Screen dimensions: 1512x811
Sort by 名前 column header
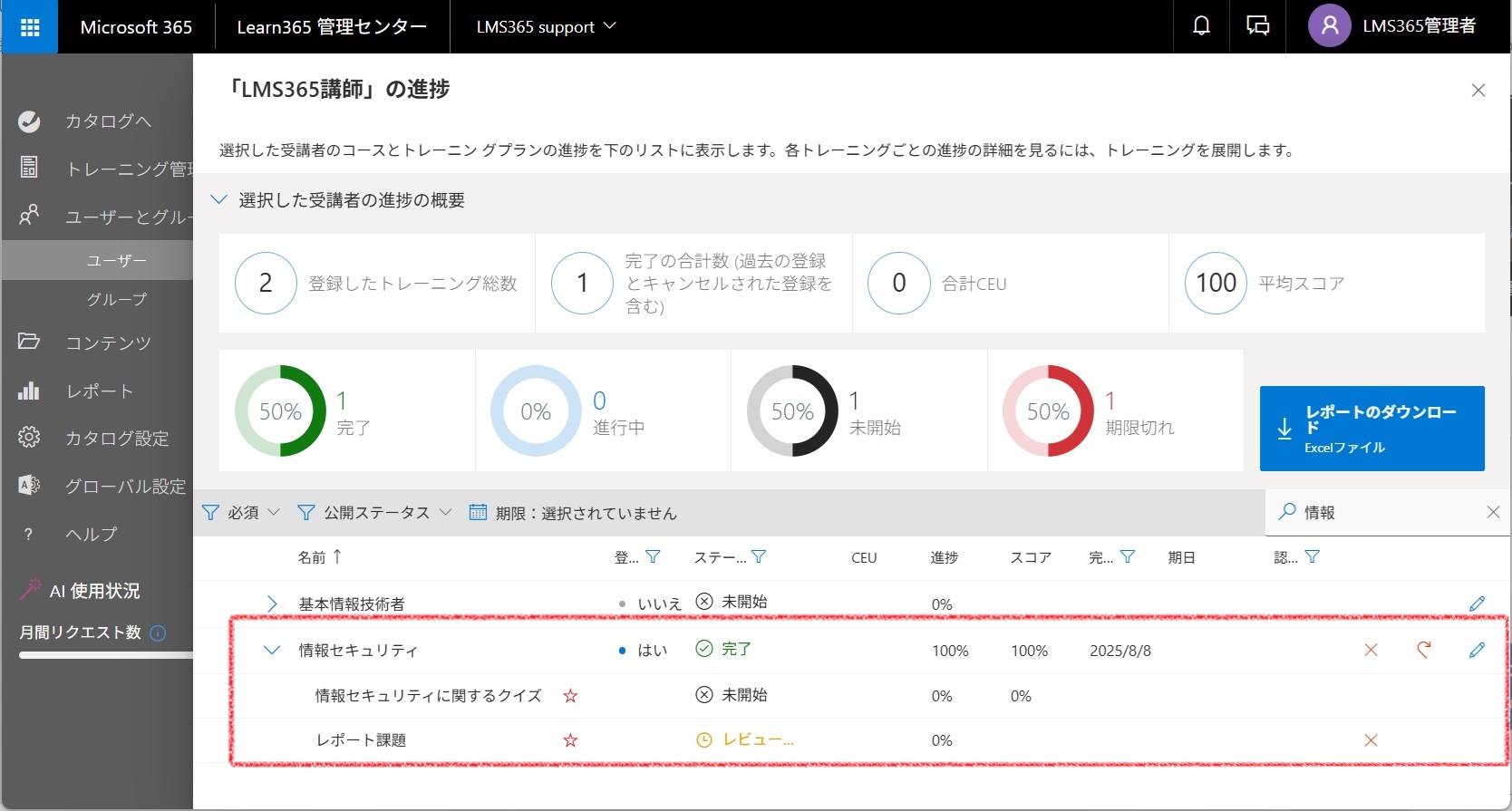point(319,557)
